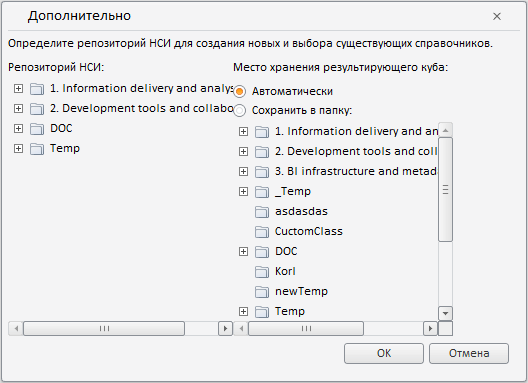Viewport: 528px width, 383px height.
Task: Select the 3. BI infrastructure folder icon
Action: pos(262,171)
